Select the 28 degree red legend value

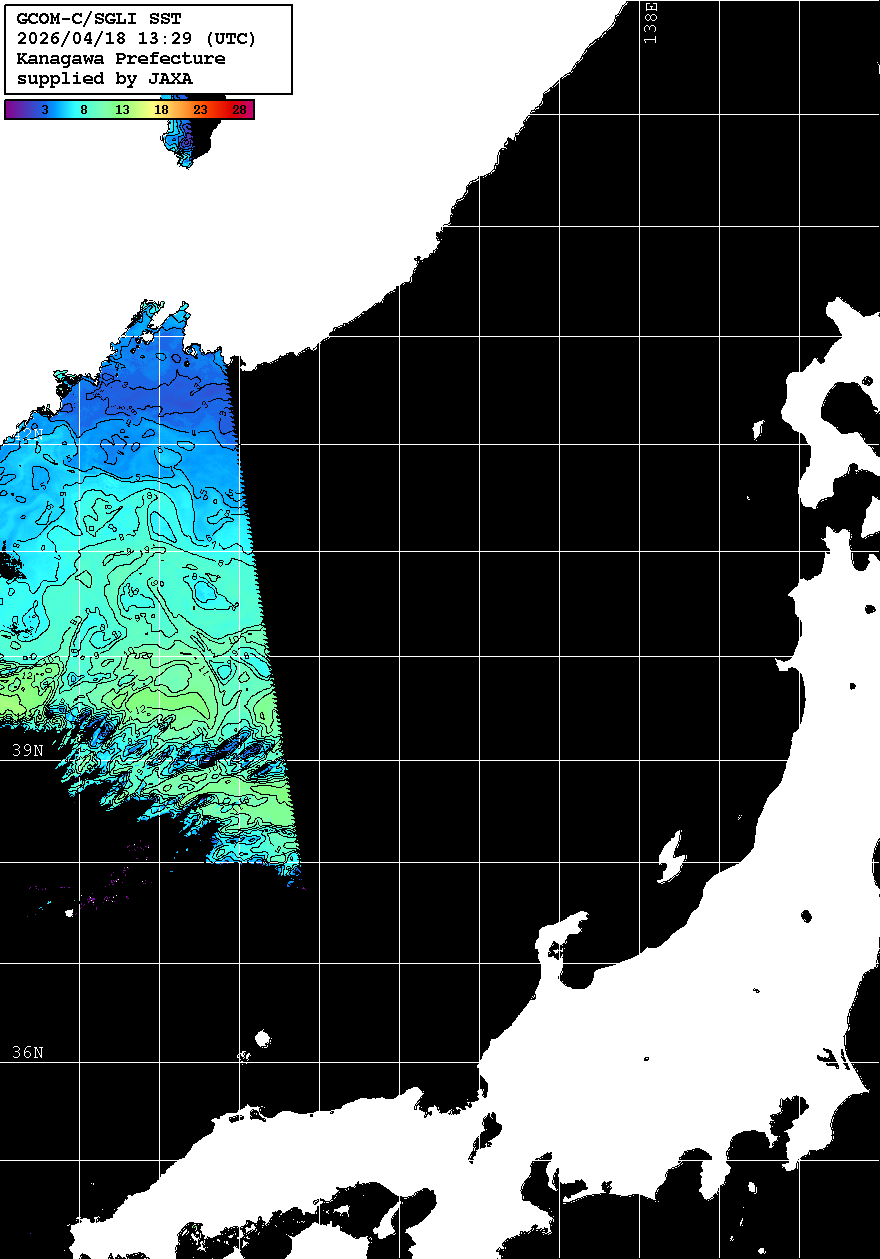(x=239, y=110)
